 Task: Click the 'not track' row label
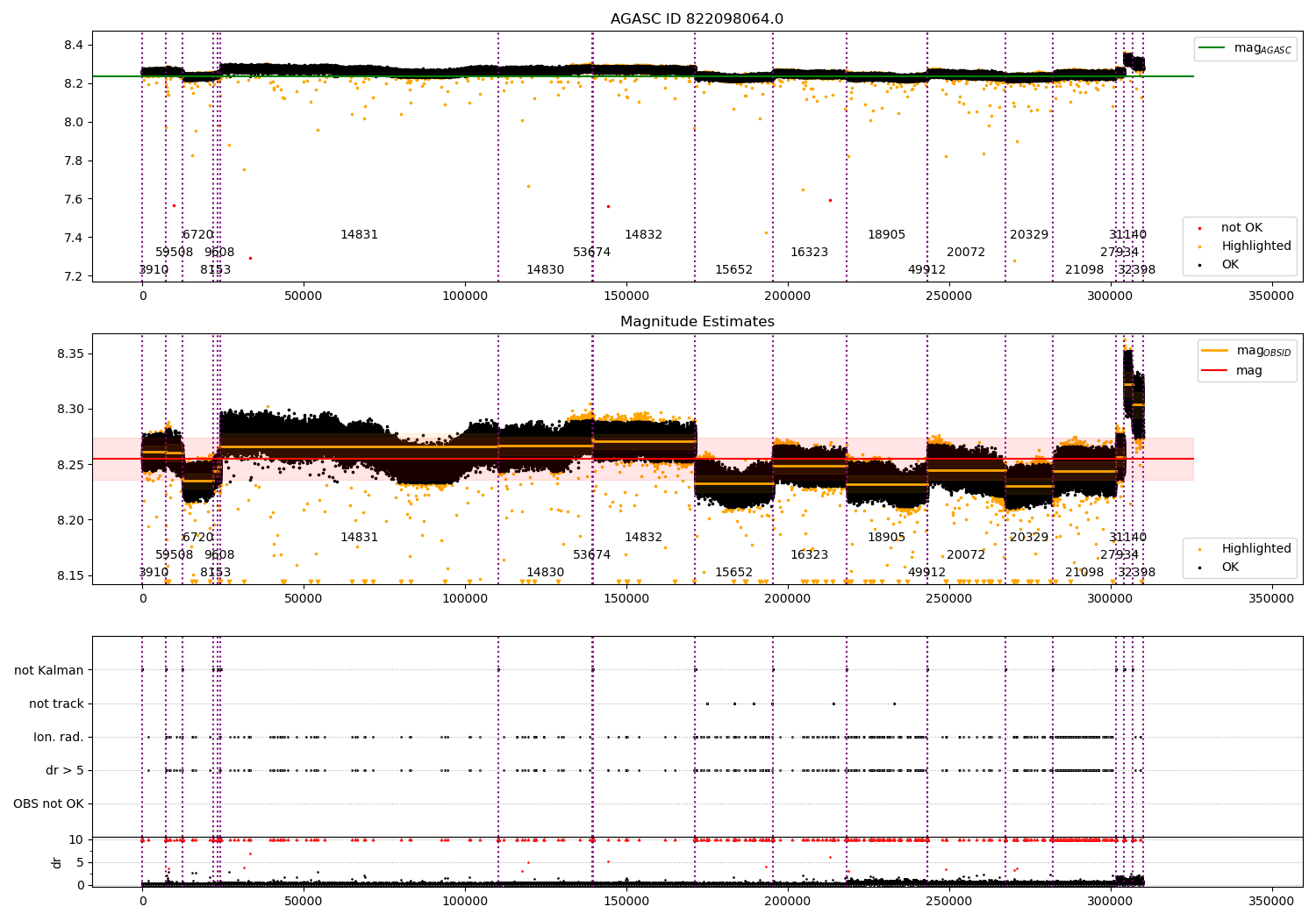pyautogui.click(x=56, y=703)
